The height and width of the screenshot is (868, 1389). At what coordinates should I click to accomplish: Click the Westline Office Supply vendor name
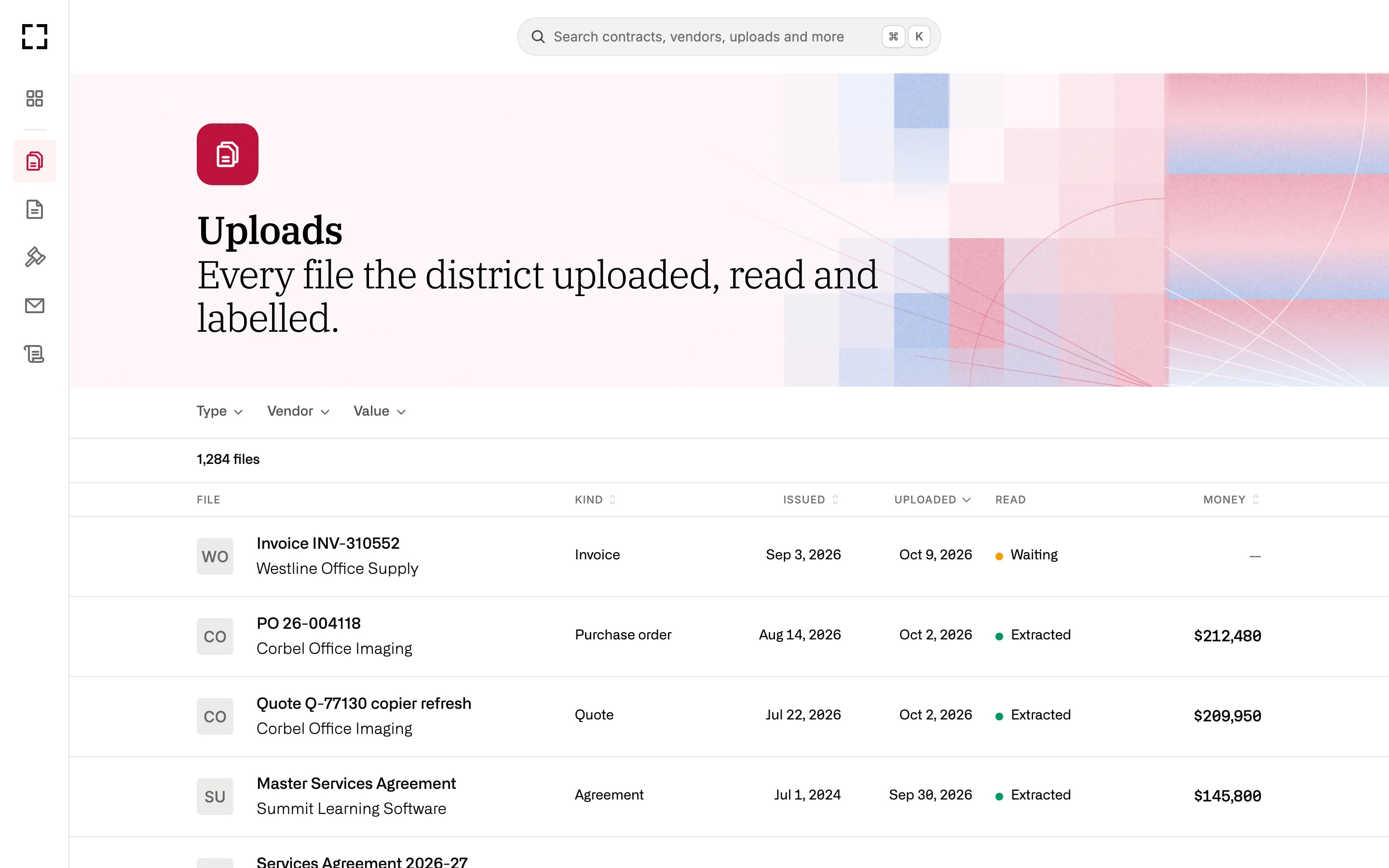tap(338, 569)
